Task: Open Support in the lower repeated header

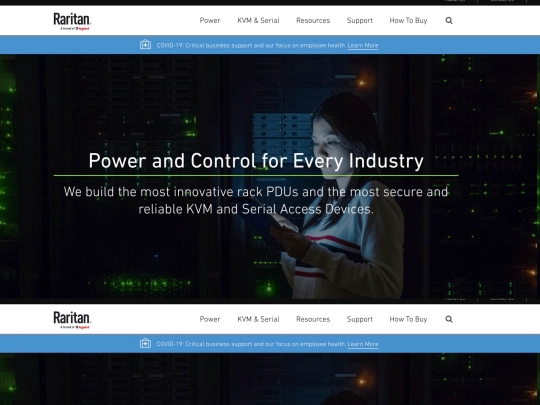Action: [x=360, y=319]
